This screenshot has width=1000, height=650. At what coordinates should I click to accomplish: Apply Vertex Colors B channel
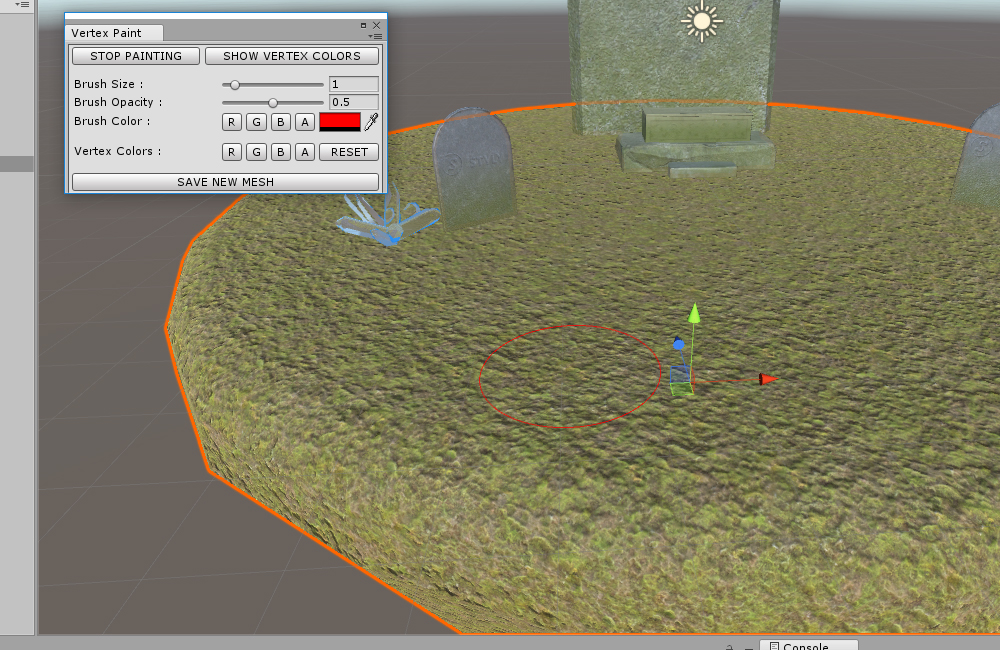tap(281, 152)
